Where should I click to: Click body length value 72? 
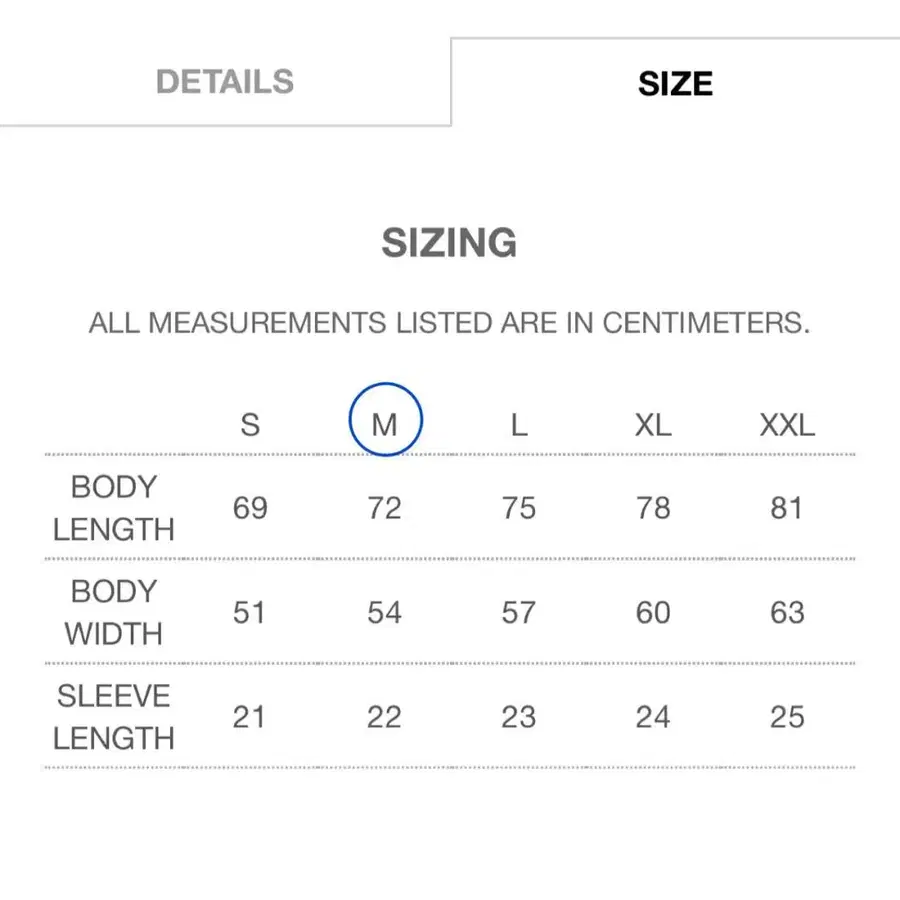click(x=384, y=508)
